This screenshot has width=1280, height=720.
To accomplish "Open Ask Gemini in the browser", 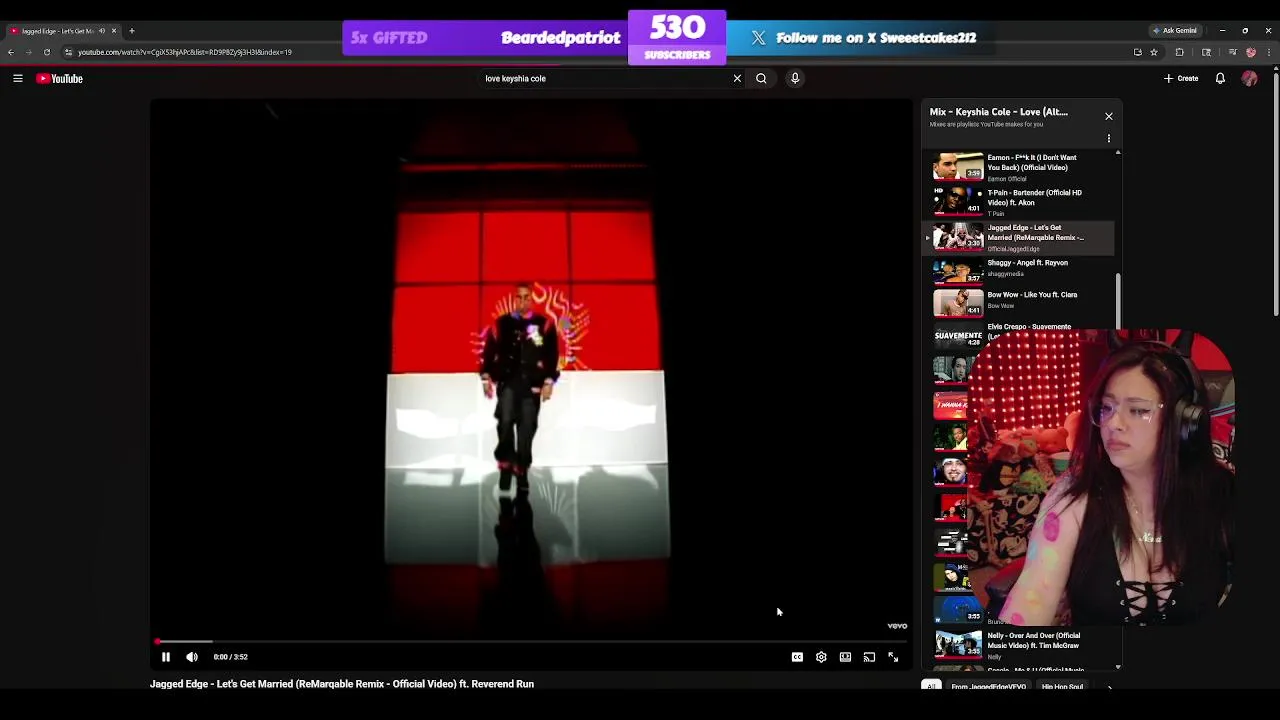I will (1175, 31).
